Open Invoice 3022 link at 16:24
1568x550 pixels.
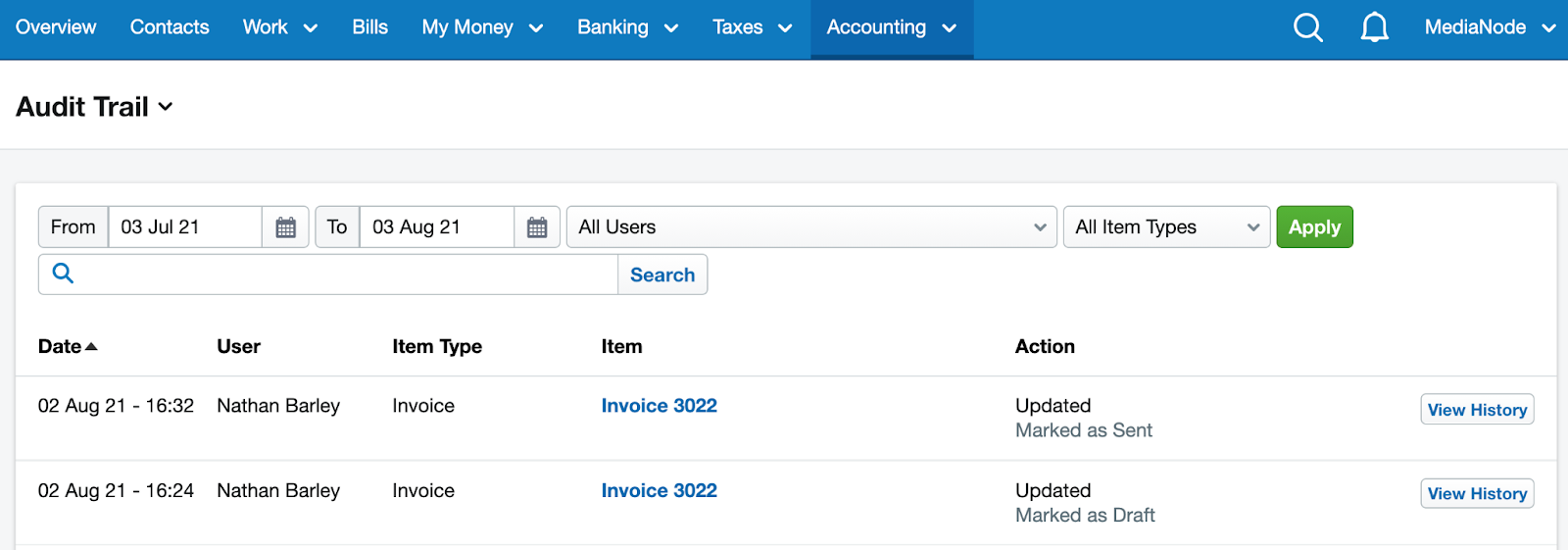(x=660, y=490)
